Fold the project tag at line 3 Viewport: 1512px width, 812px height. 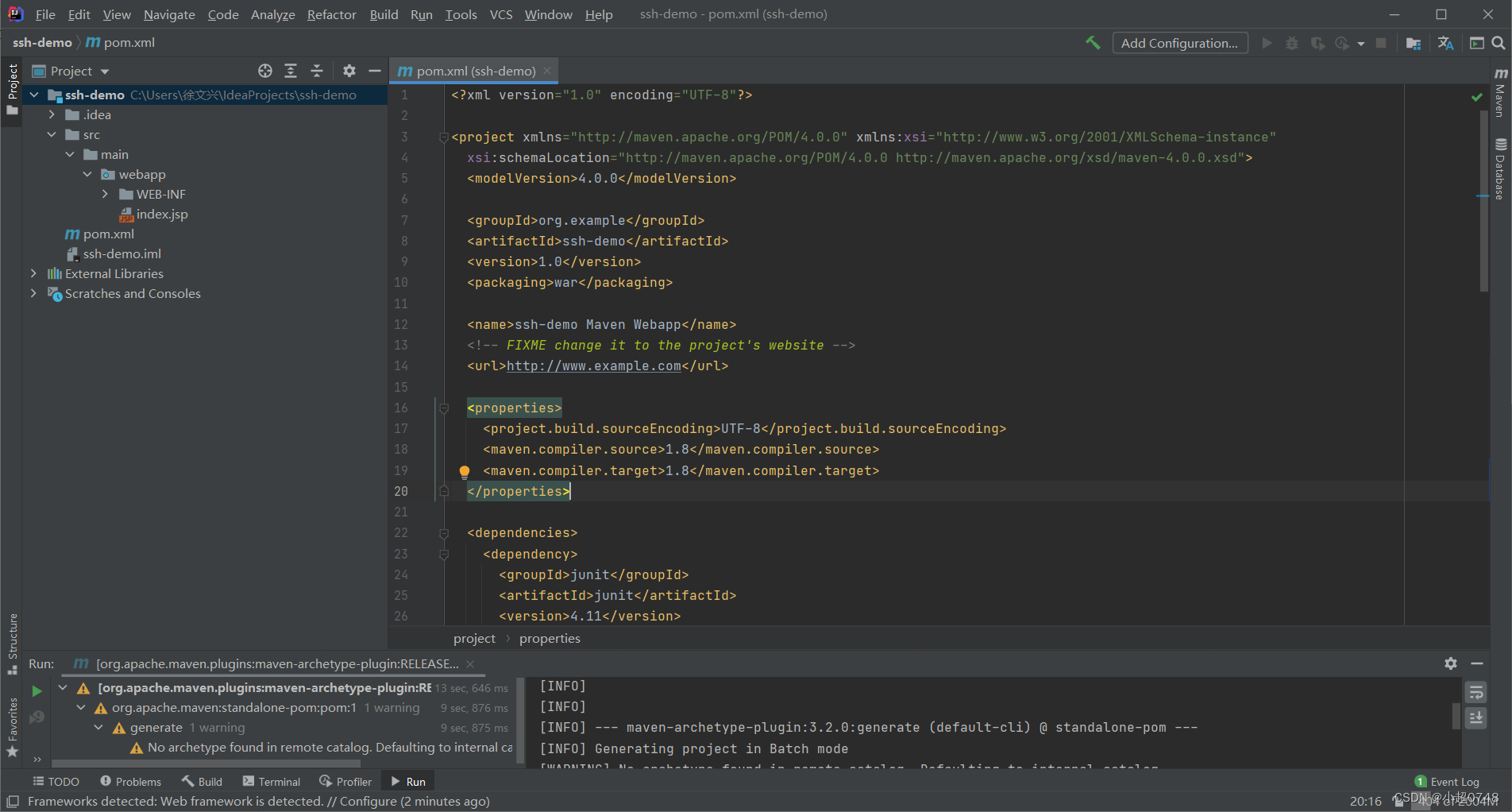pos(444,137)
